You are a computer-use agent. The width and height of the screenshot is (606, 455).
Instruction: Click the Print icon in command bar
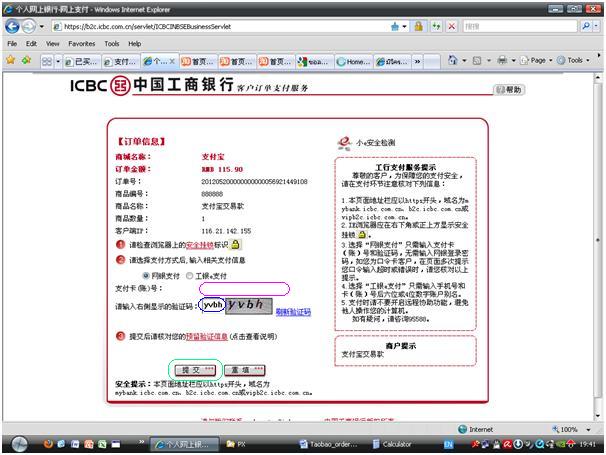click(x=502, y=60)
